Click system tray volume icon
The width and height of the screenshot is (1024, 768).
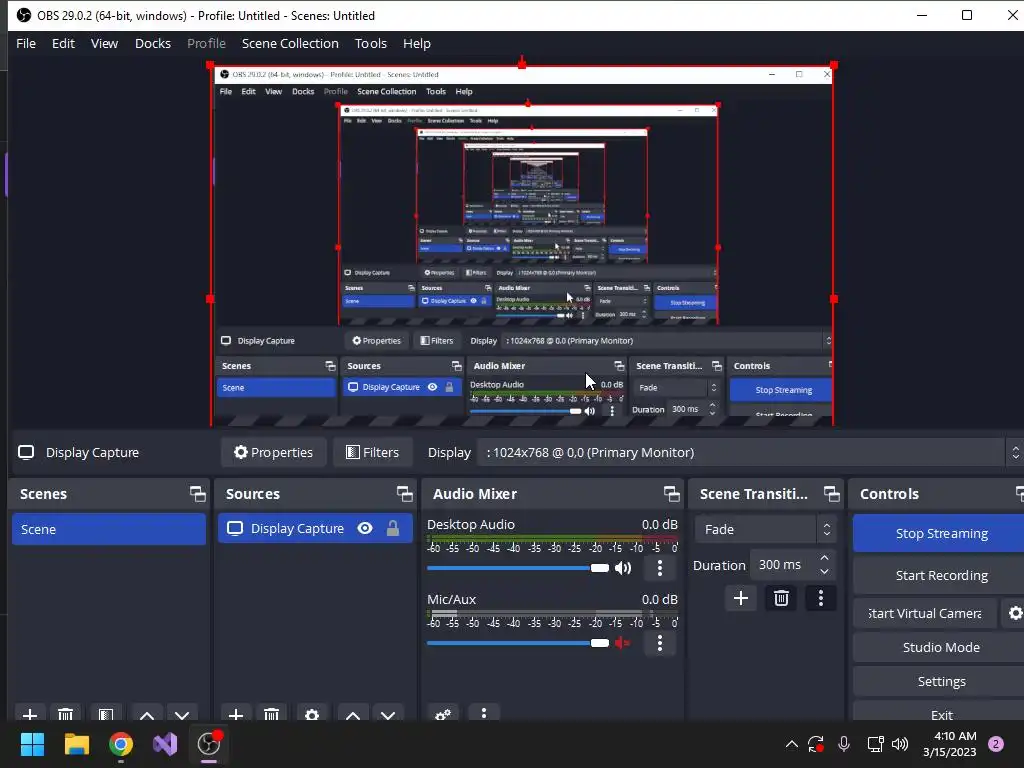tap(900, 744)
